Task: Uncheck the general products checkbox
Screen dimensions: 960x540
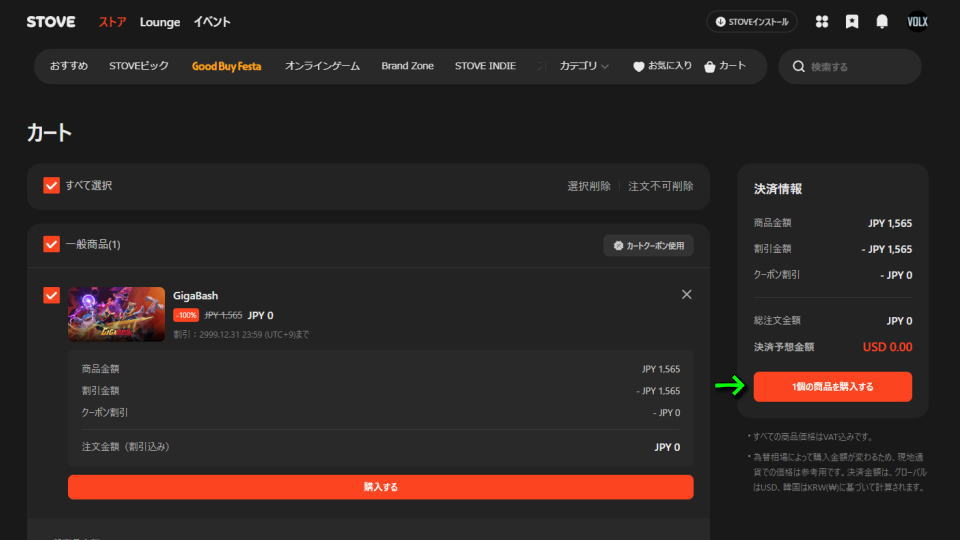Action: (52, 244)
